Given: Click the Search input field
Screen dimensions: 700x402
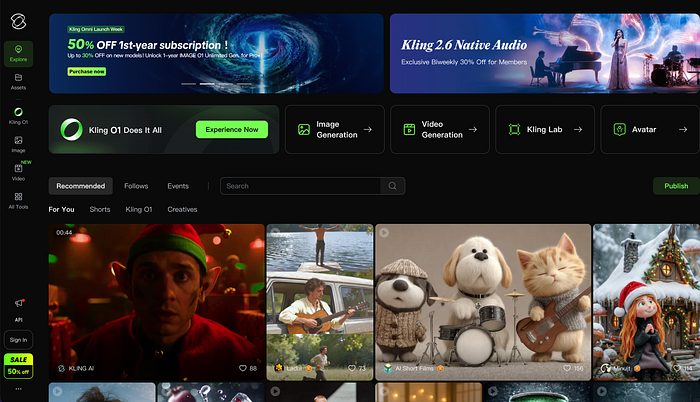Looking at the screenshot, I should click(x=300, y=186).
